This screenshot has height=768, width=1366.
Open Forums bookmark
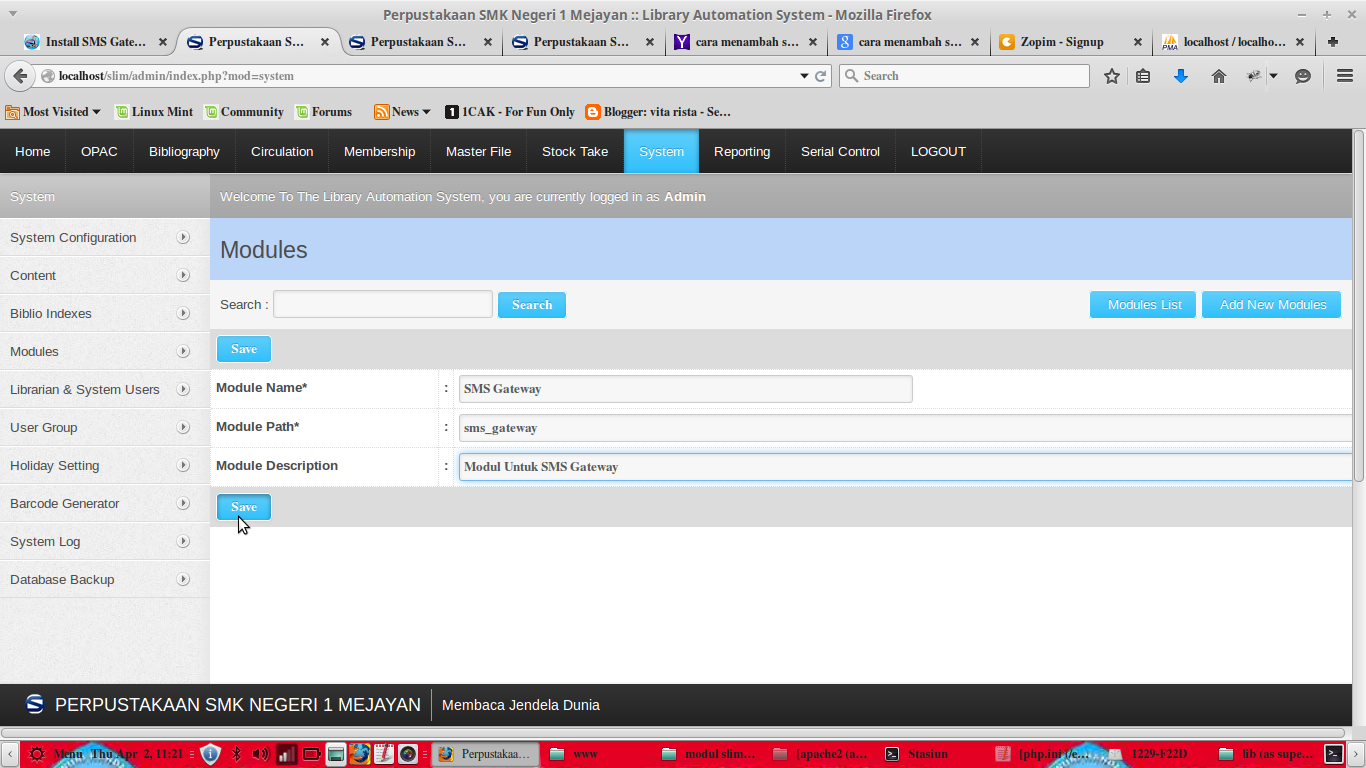click(x=323, y=112)
